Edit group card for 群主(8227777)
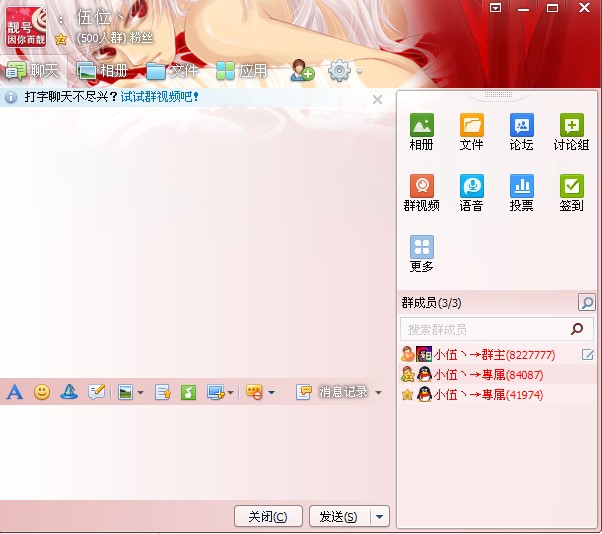Screen dimensions: 602x534 [587, 354]
